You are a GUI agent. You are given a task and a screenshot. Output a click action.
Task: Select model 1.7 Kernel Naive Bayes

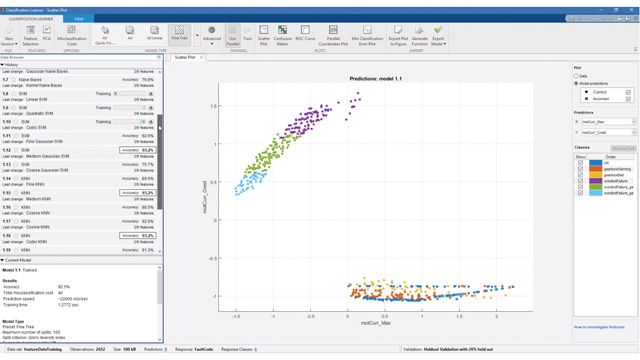tap(78, 82)
